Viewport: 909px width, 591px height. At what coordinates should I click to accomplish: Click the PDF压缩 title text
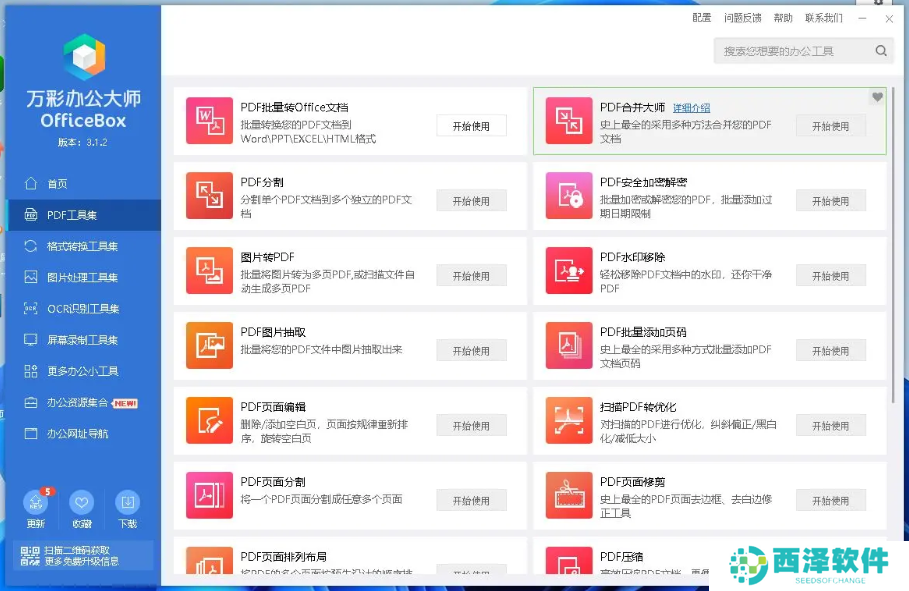[x=621, y=557]
